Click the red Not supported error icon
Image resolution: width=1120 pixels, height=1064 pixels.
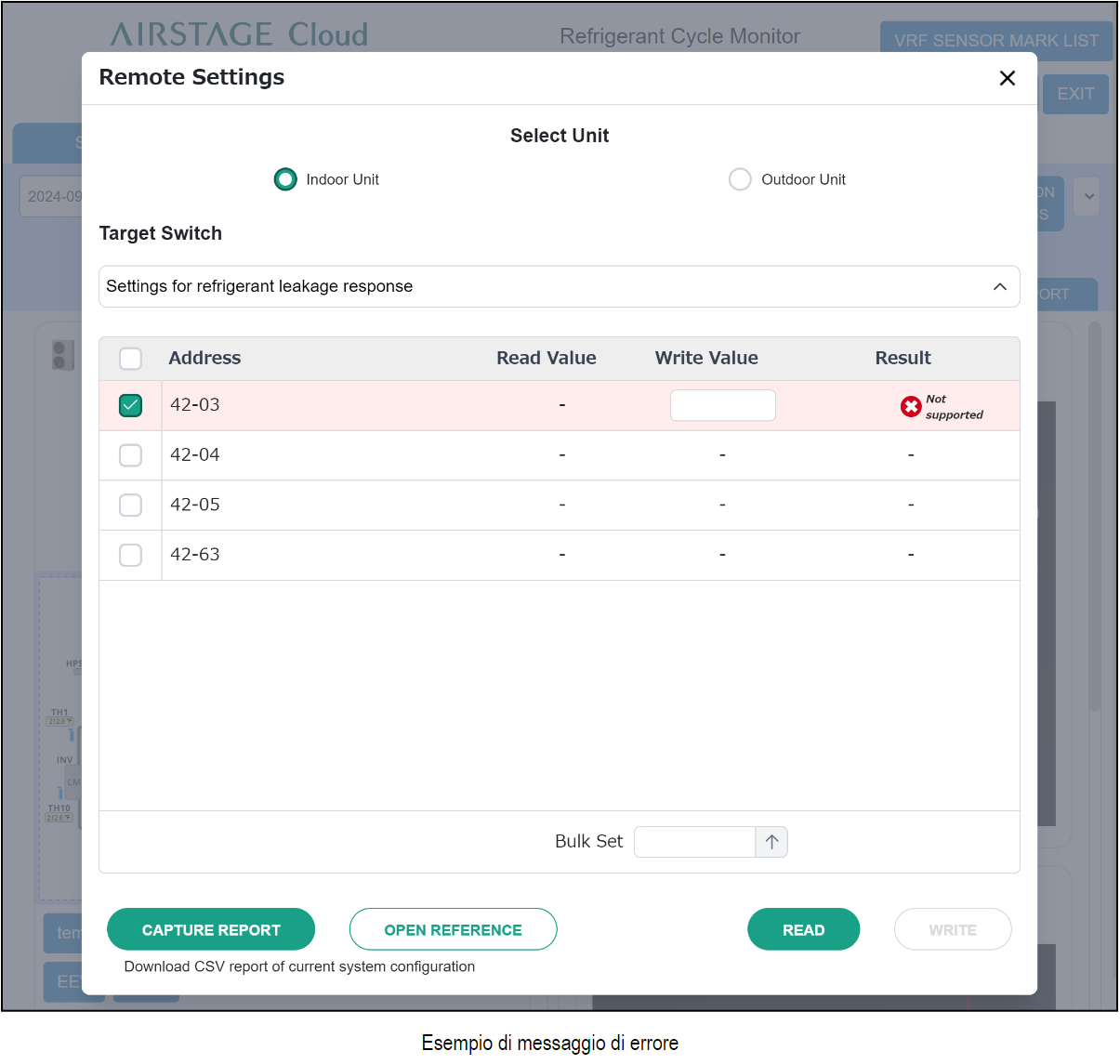click(x=911, y=406)
